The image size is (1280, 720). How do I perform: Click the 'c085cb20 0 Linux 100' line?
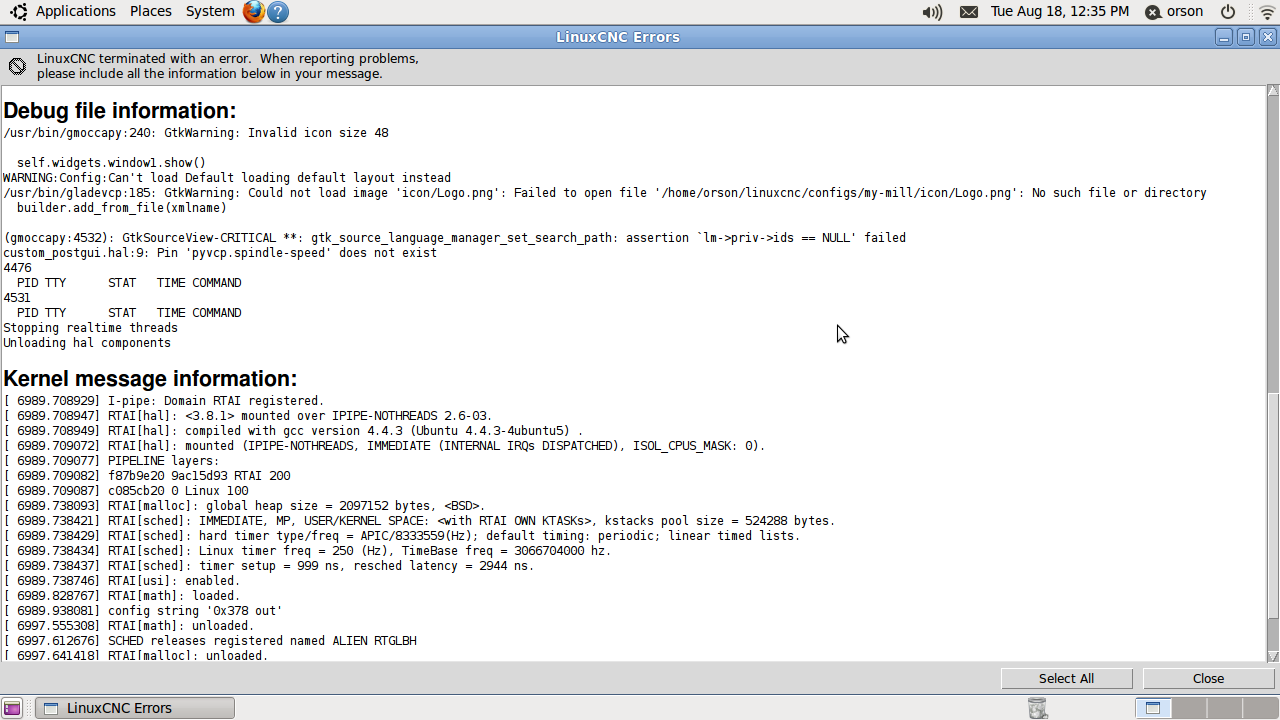click(x=126, y=491)
